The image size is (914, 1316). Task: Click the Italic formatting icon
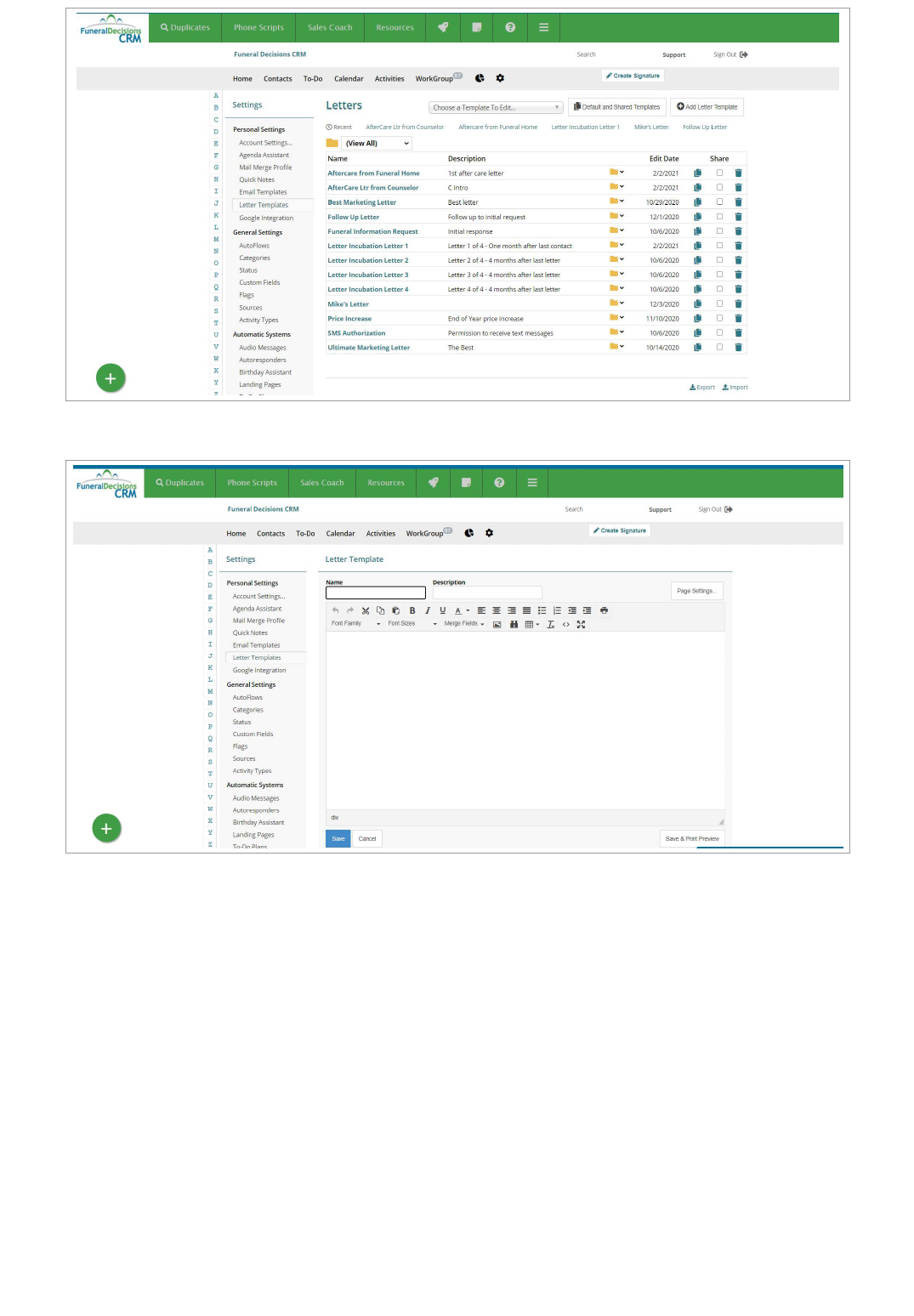point(428,610)
